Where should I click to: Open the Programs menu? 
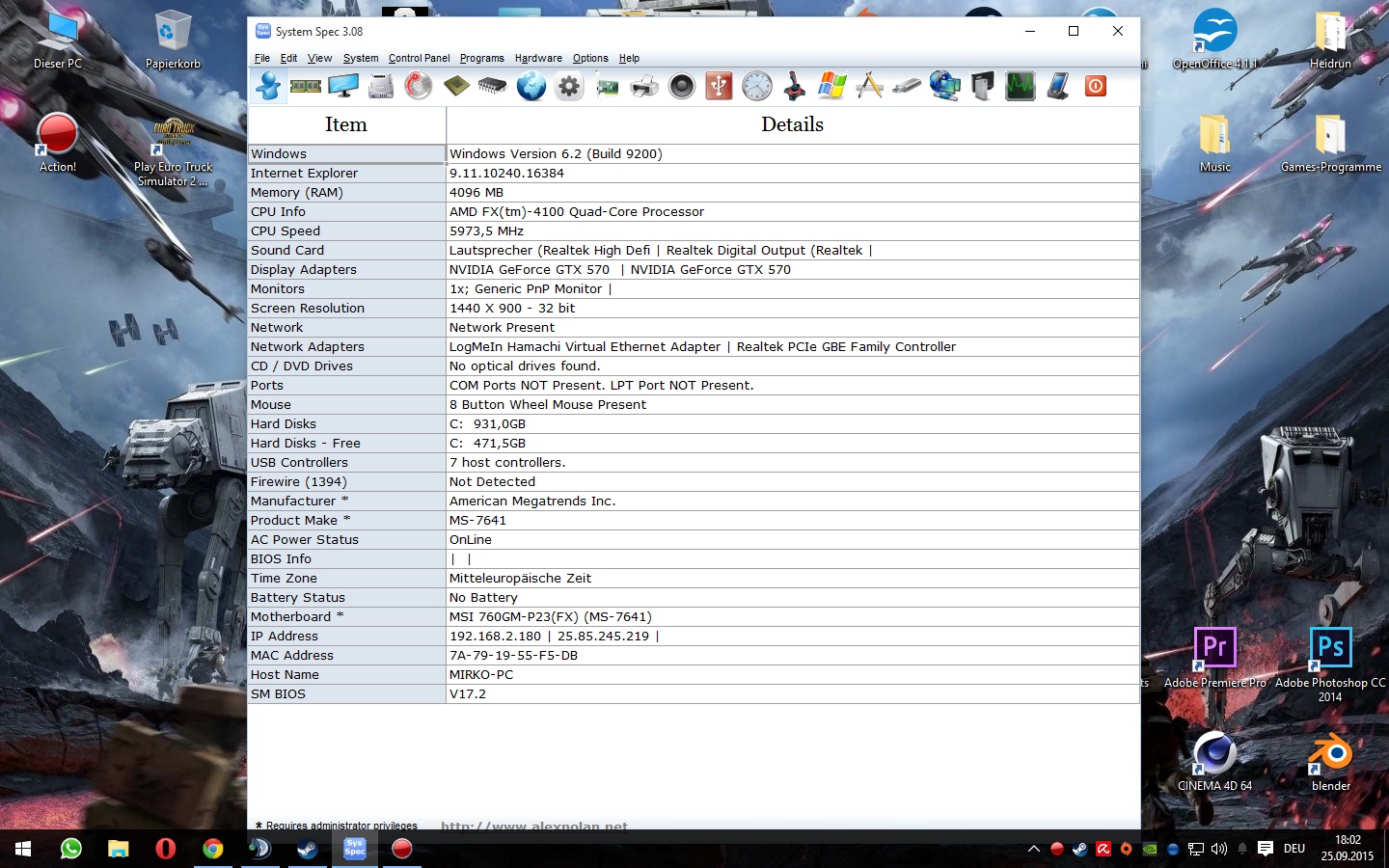point(481,58)
